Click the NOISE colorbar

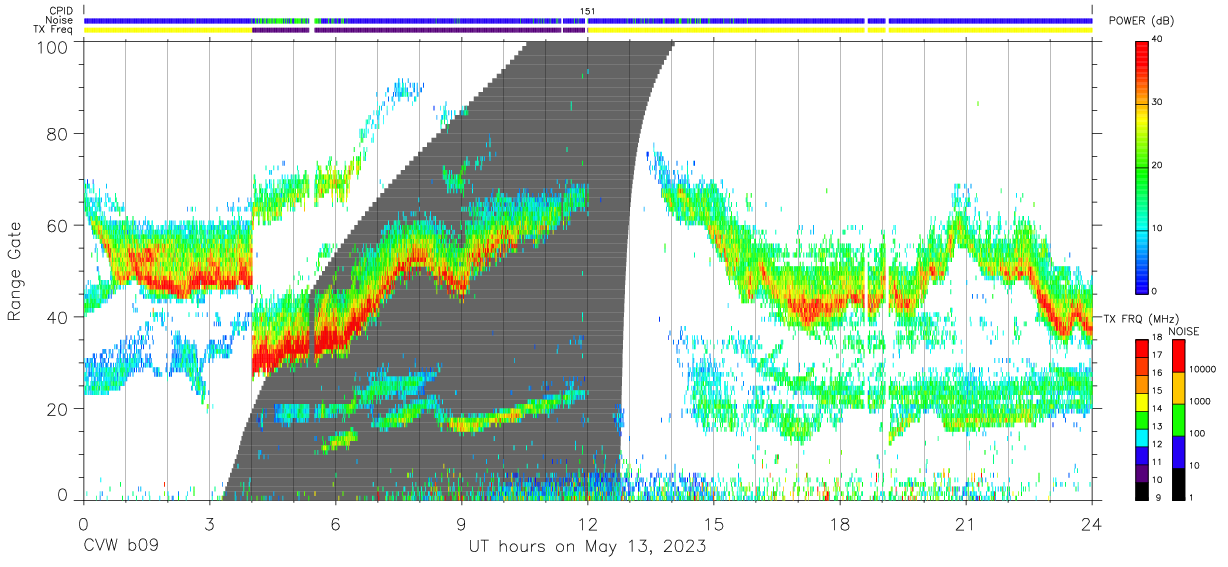[1179, 419]
